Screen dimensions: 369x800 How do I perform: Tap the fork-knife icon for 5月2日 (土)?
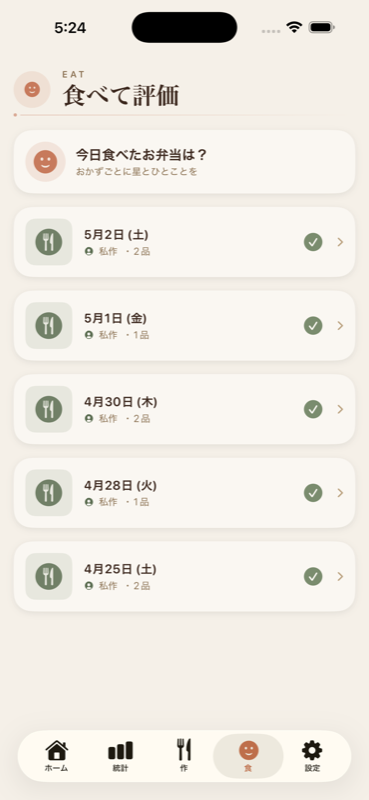[48, 242]
